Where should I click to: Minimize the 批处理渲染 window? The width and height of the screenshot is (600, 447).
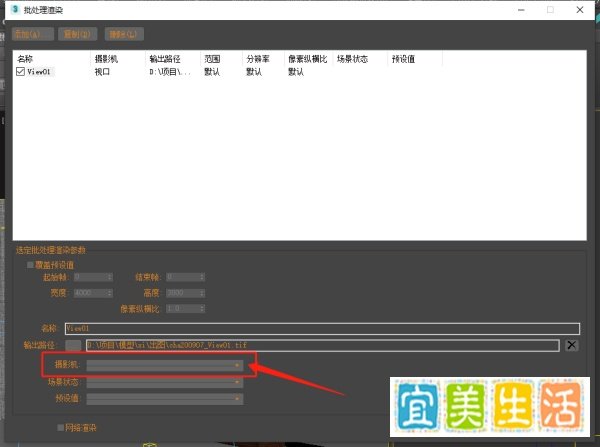click(521, 10)
